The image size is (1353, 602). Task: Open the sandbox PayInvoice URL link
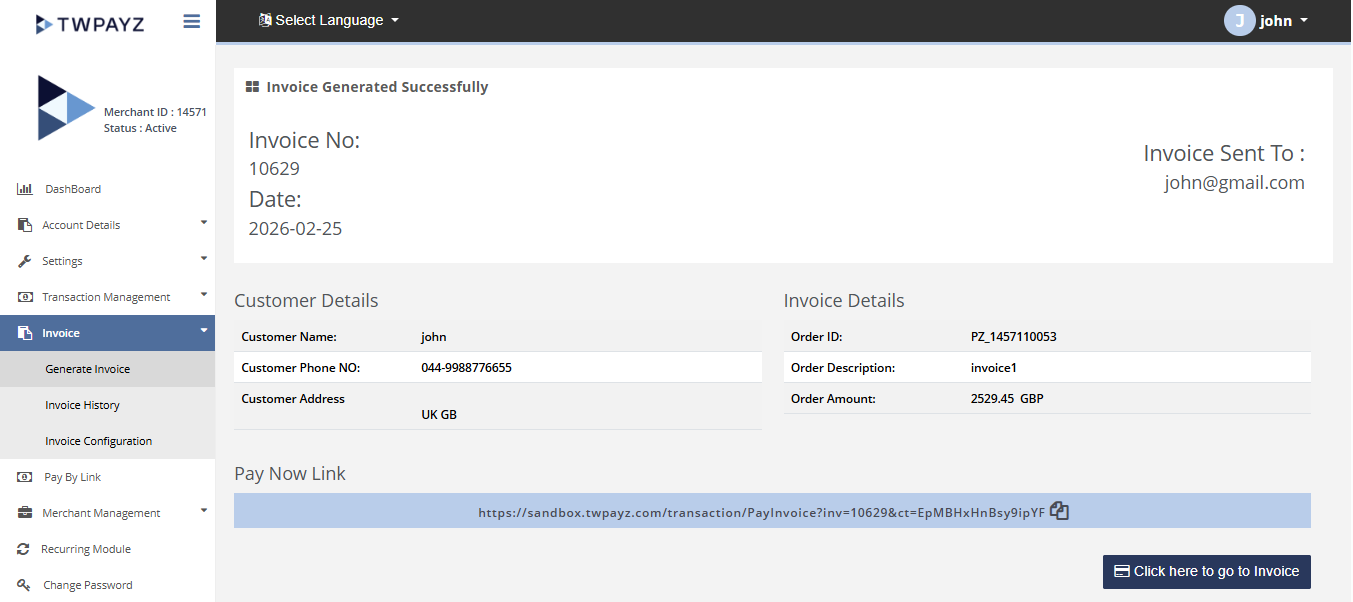[x=760, y=512]
